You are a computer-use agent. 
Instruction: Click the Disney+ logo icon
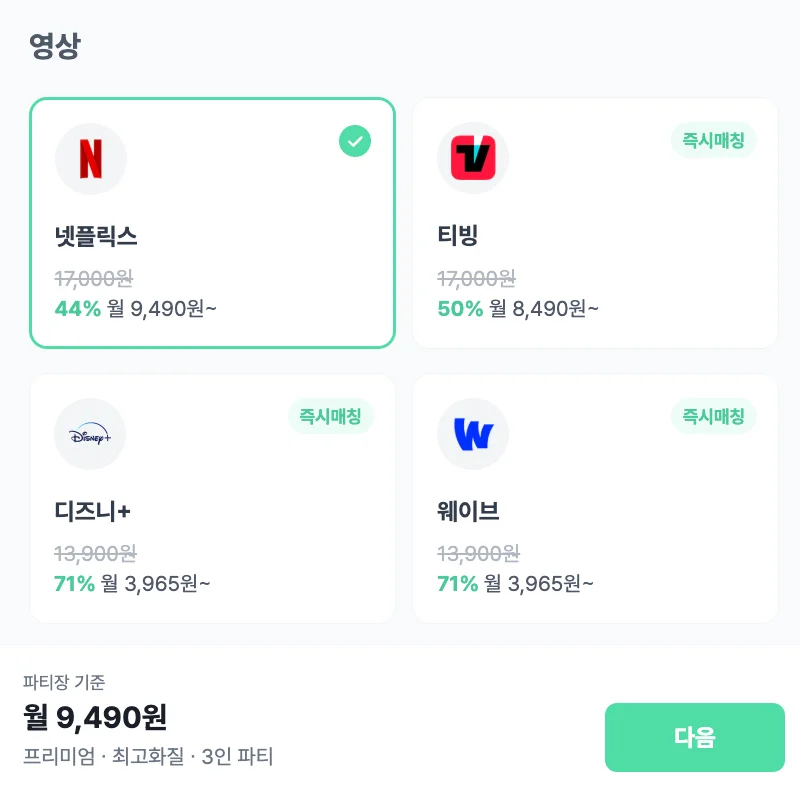pyautogui.click(x=90, y=433)
